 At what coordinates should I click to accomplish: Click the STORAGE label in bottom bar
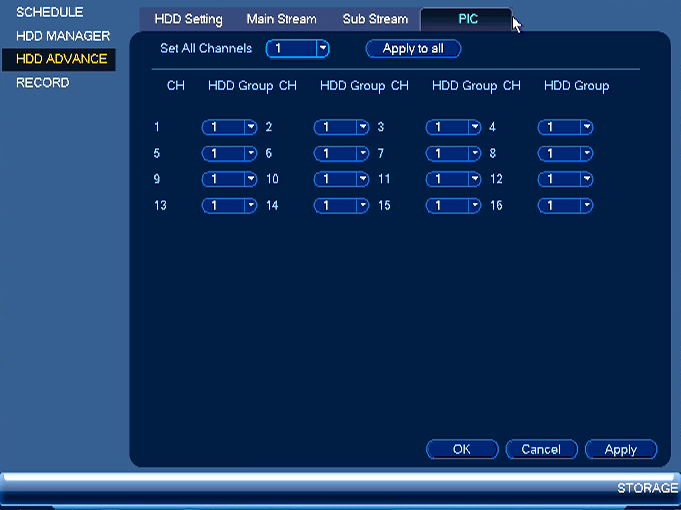(648, 488)
